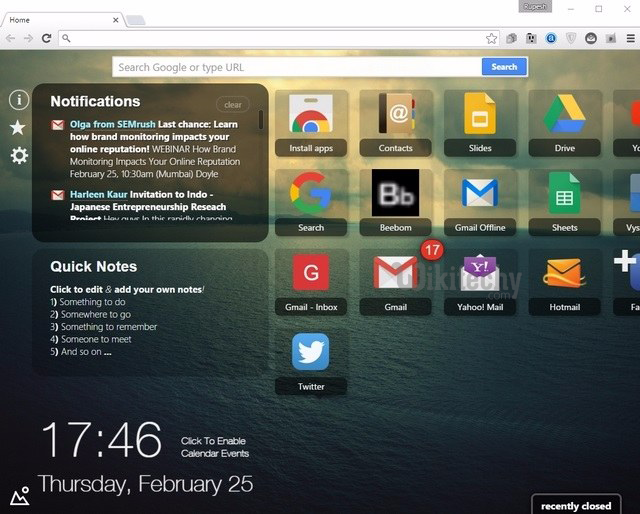Launch Yahoo! Mail app
Viewport: 640px width, 514px height.
tap(480, 280)
